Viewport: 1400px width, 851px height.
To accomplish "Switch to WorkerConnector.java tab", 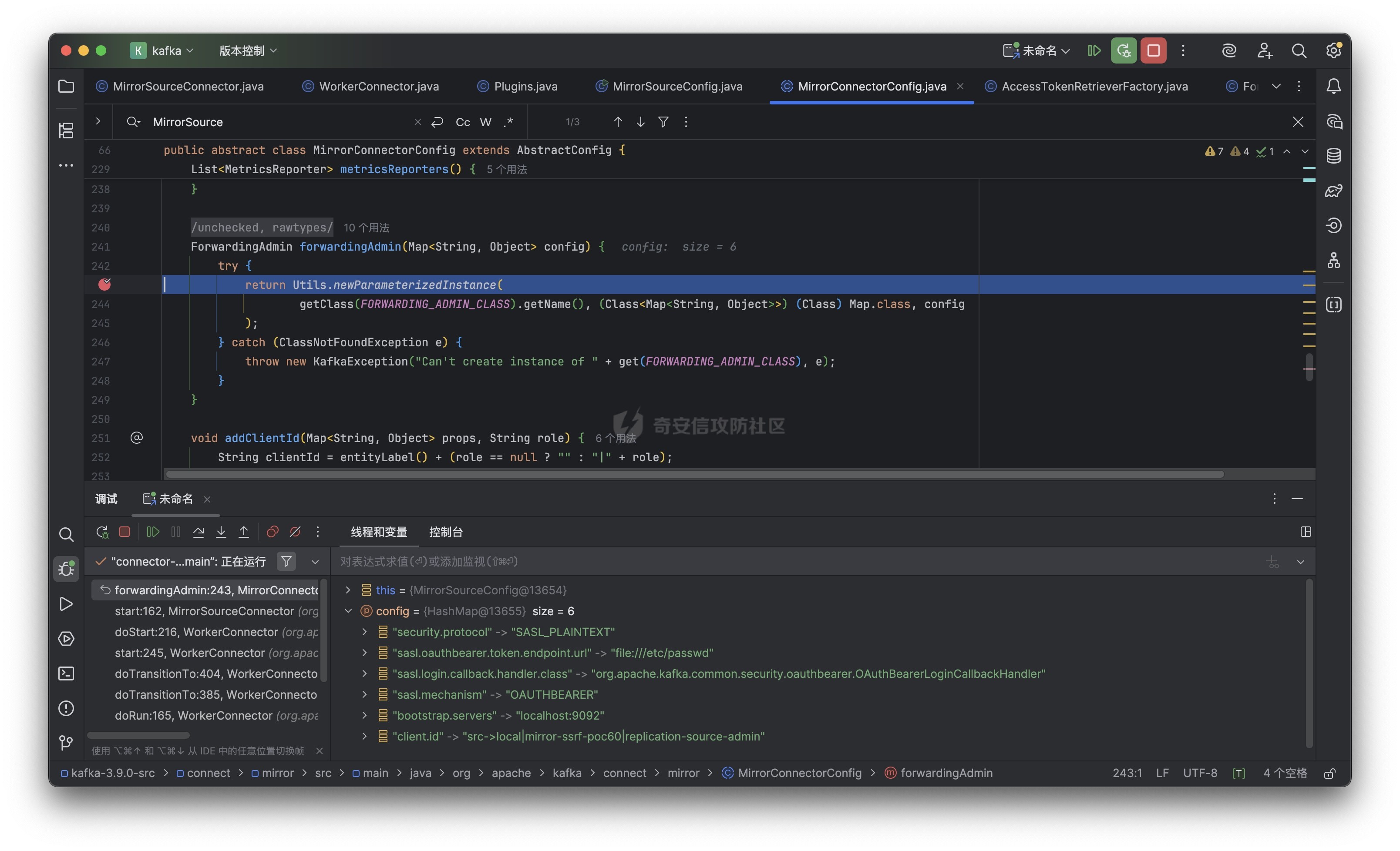I will (x=370, y=86).
